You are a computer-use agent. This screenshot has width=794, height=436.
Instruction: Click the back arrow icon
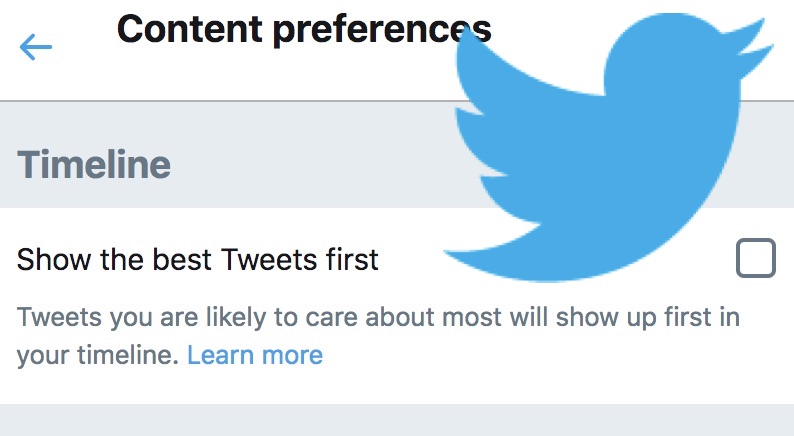(35, 46)
